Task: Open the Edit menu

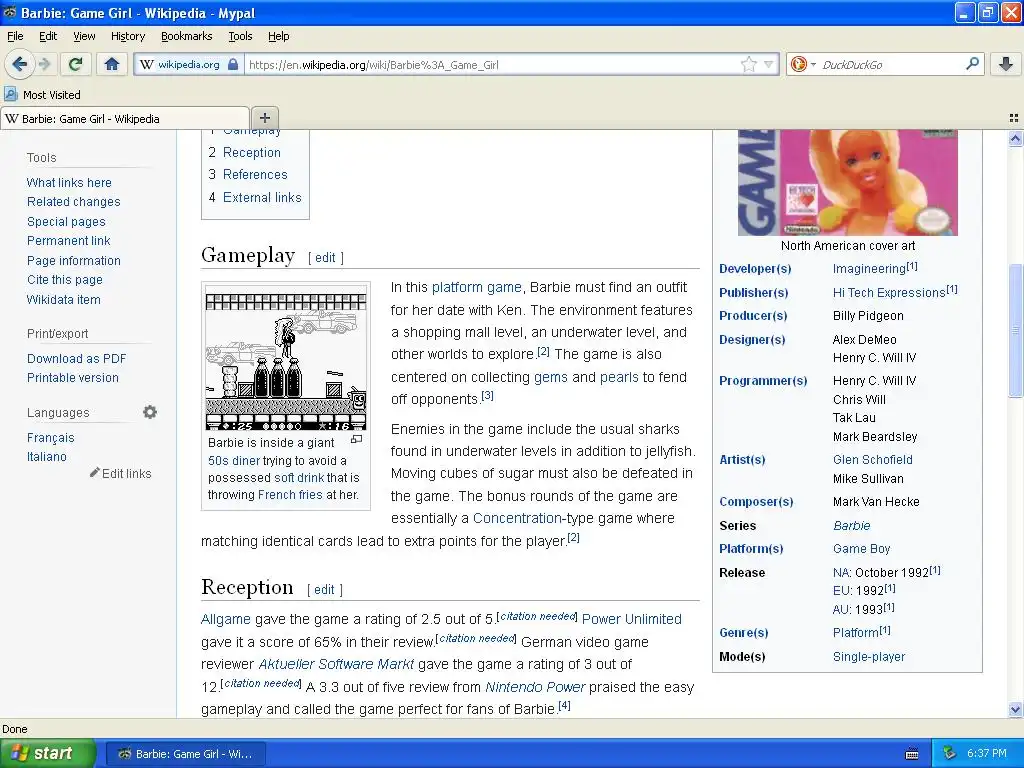Action: coord(48,36)
